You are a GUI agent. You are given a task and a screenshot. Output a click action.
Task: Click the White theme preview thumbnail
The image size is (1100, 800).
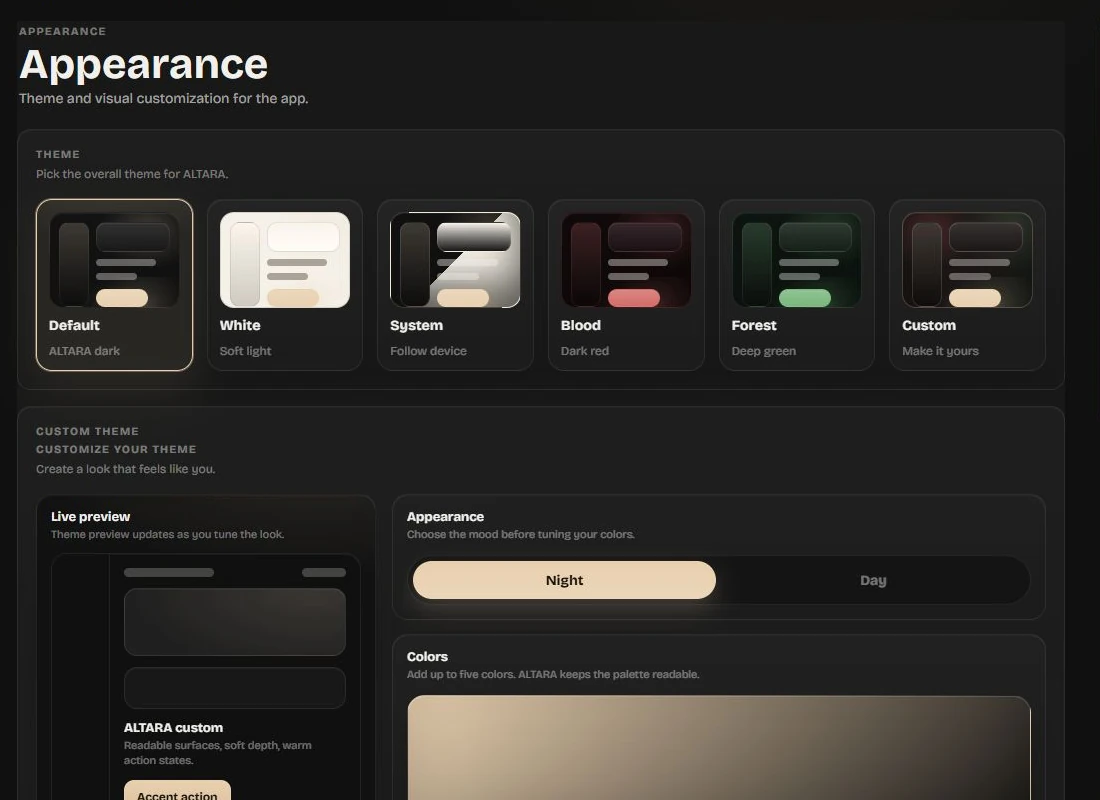[x=285, y=260]
